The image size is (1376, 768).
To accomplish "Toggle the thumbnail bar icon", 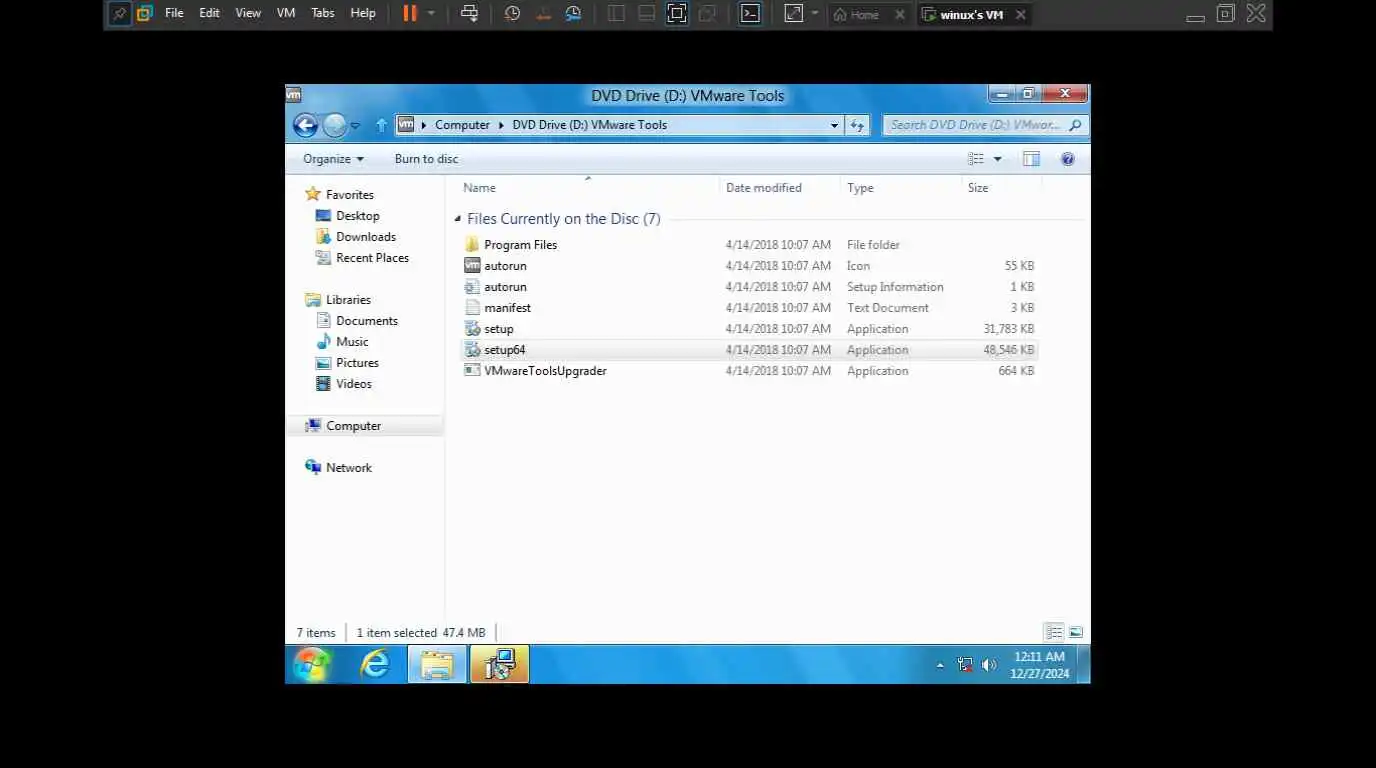I will coord(646,14).
